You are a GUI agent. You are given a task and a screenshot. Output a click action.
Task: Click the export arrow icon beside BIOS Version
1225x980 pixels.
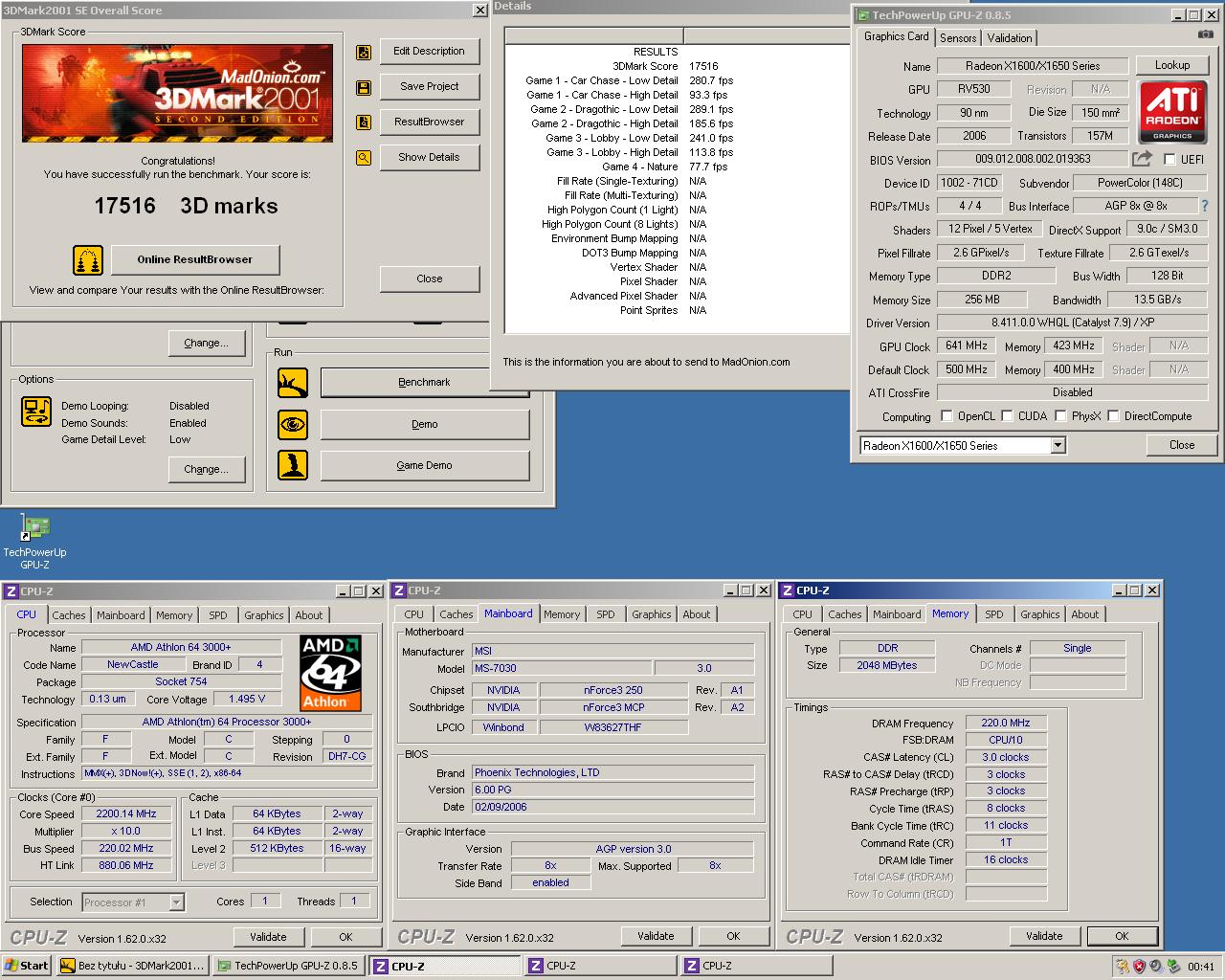click(1141, 159)
